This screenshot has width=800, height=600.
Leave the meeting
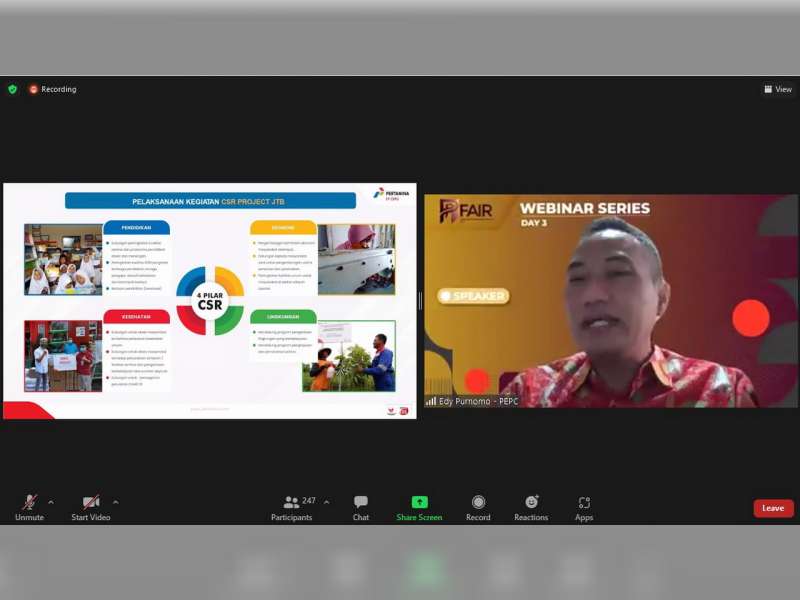pyautogui.click(x=773, y=508)
